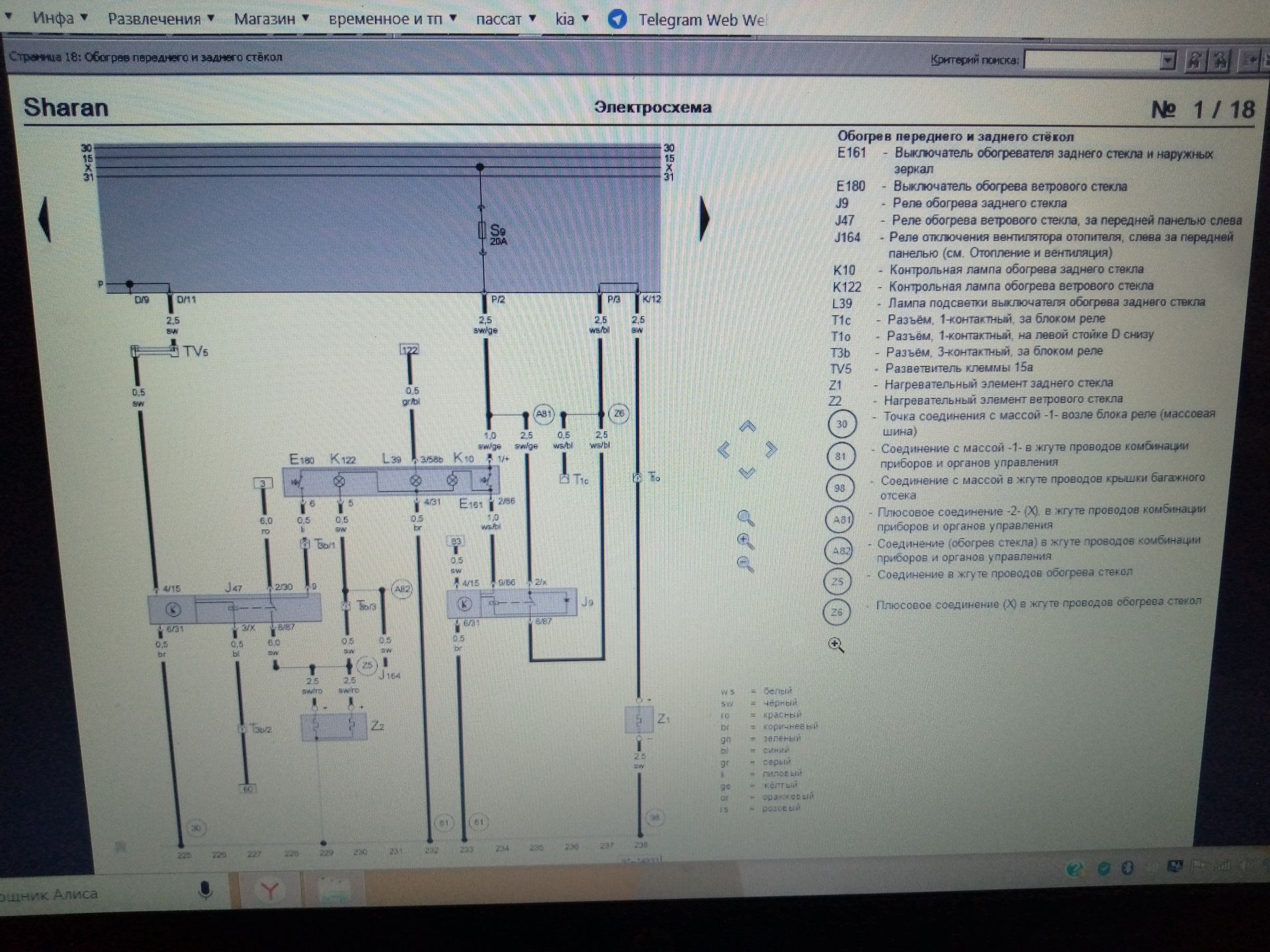This screenshot has width=1270, height=952.
Task: Click the K10 legend entry
Action: click(988, 270)
